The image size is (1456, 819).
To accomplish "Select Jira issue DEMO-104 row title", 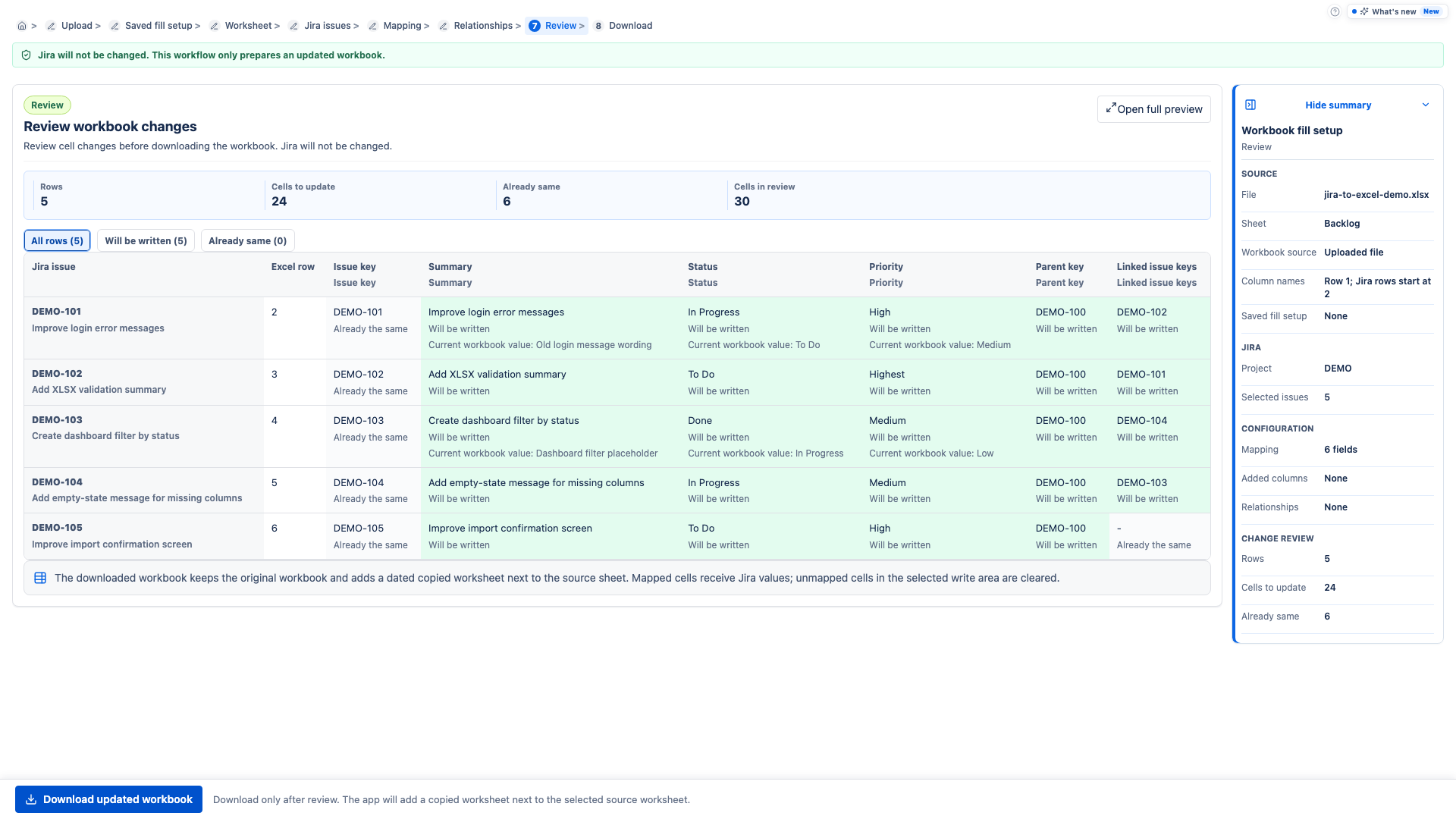I will (57, 482).
